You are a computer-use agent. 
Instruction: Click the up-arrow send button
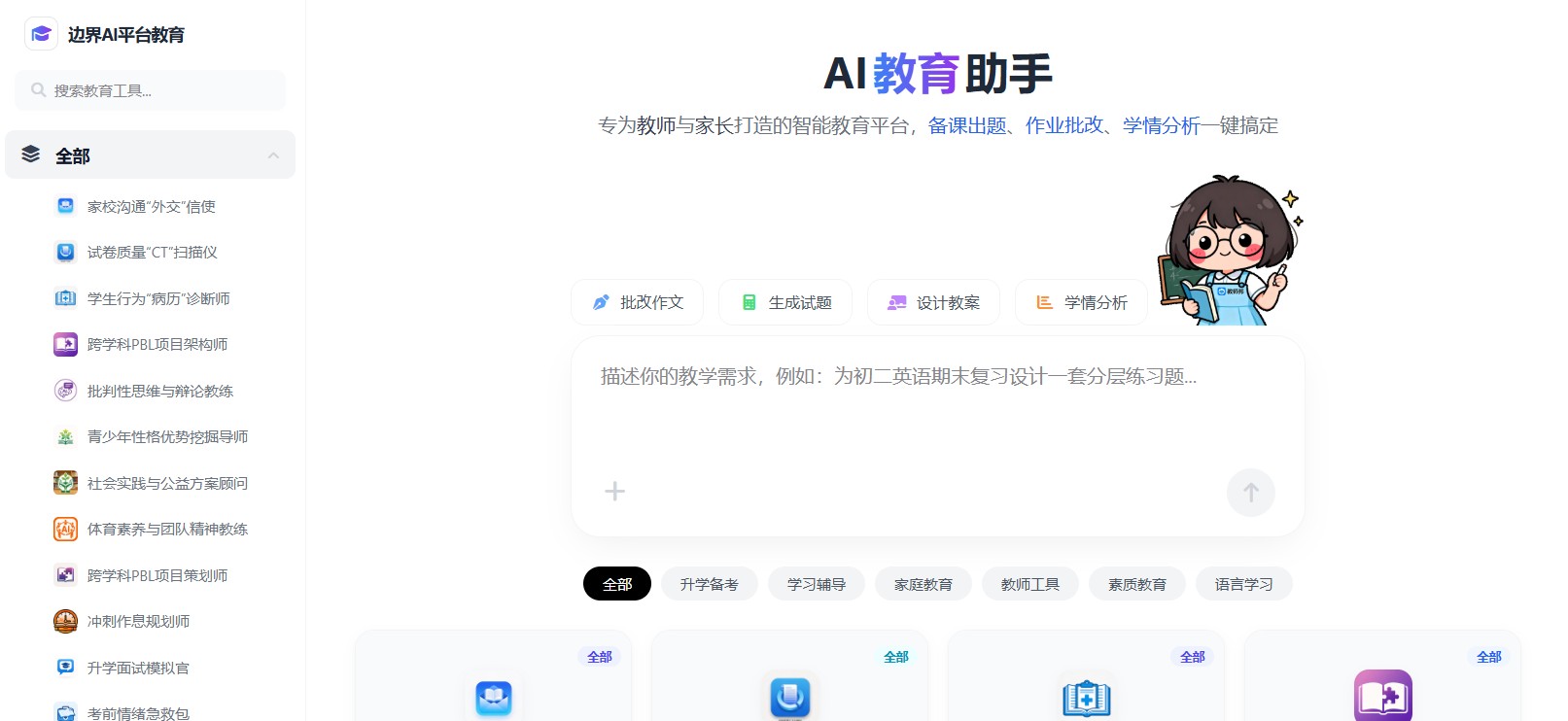click(x=1251, y=493)
